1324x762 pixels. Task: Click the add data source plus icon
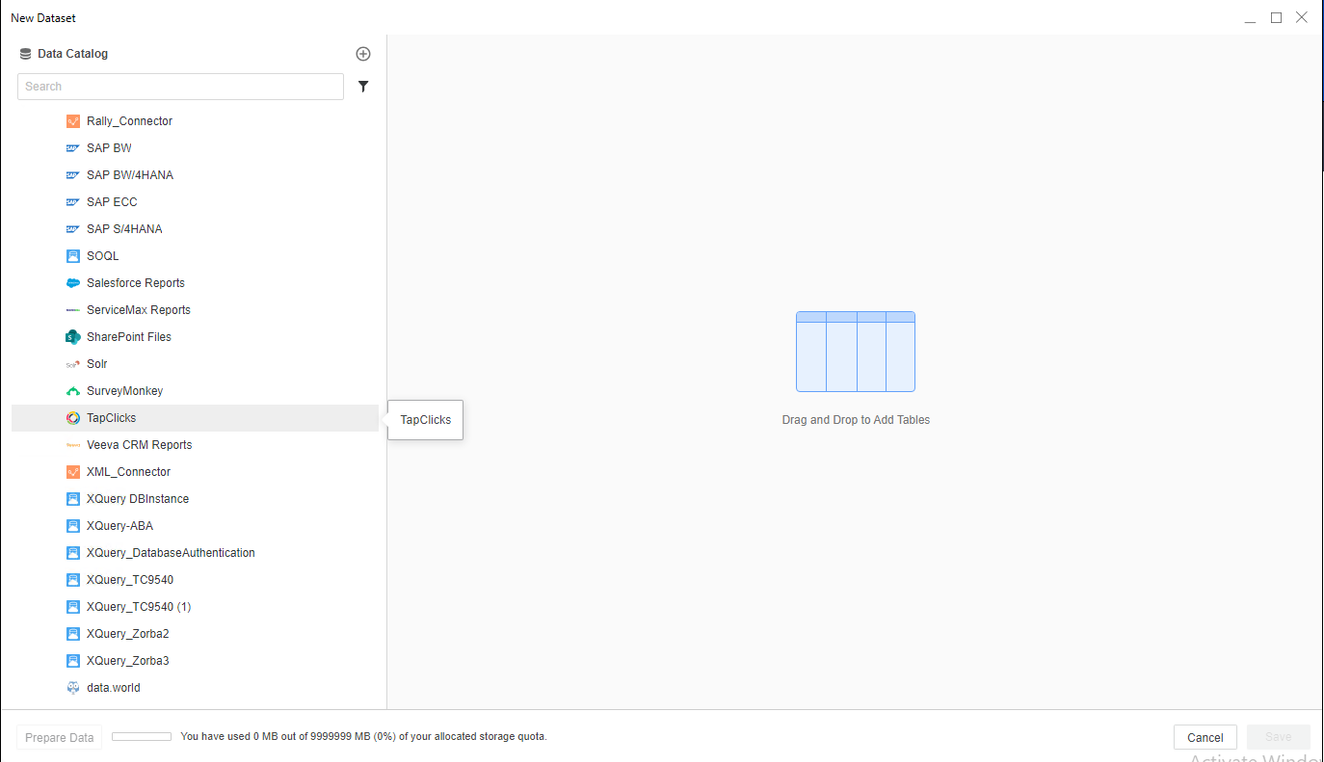(363, 54)
